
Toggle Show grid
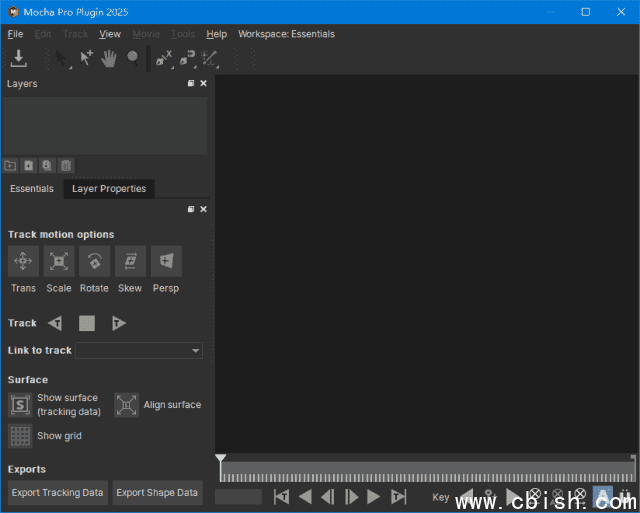point(20,436)
